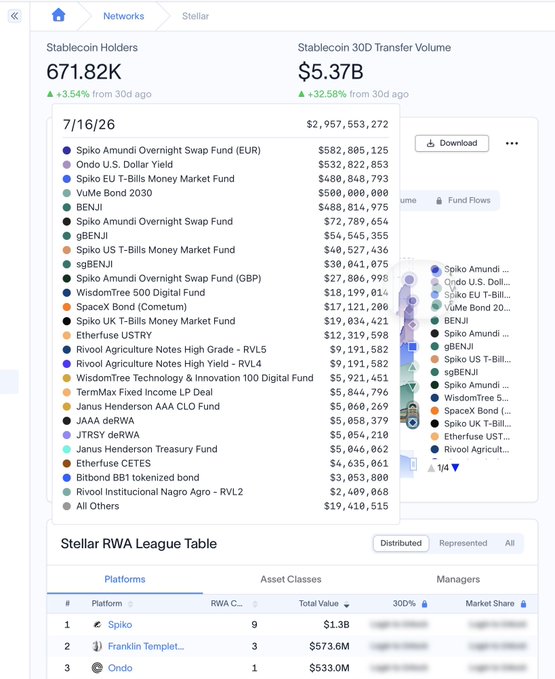Click the All Others tooltip row
This screenshot has width=555, height=679.
click(x=226, y=506)
